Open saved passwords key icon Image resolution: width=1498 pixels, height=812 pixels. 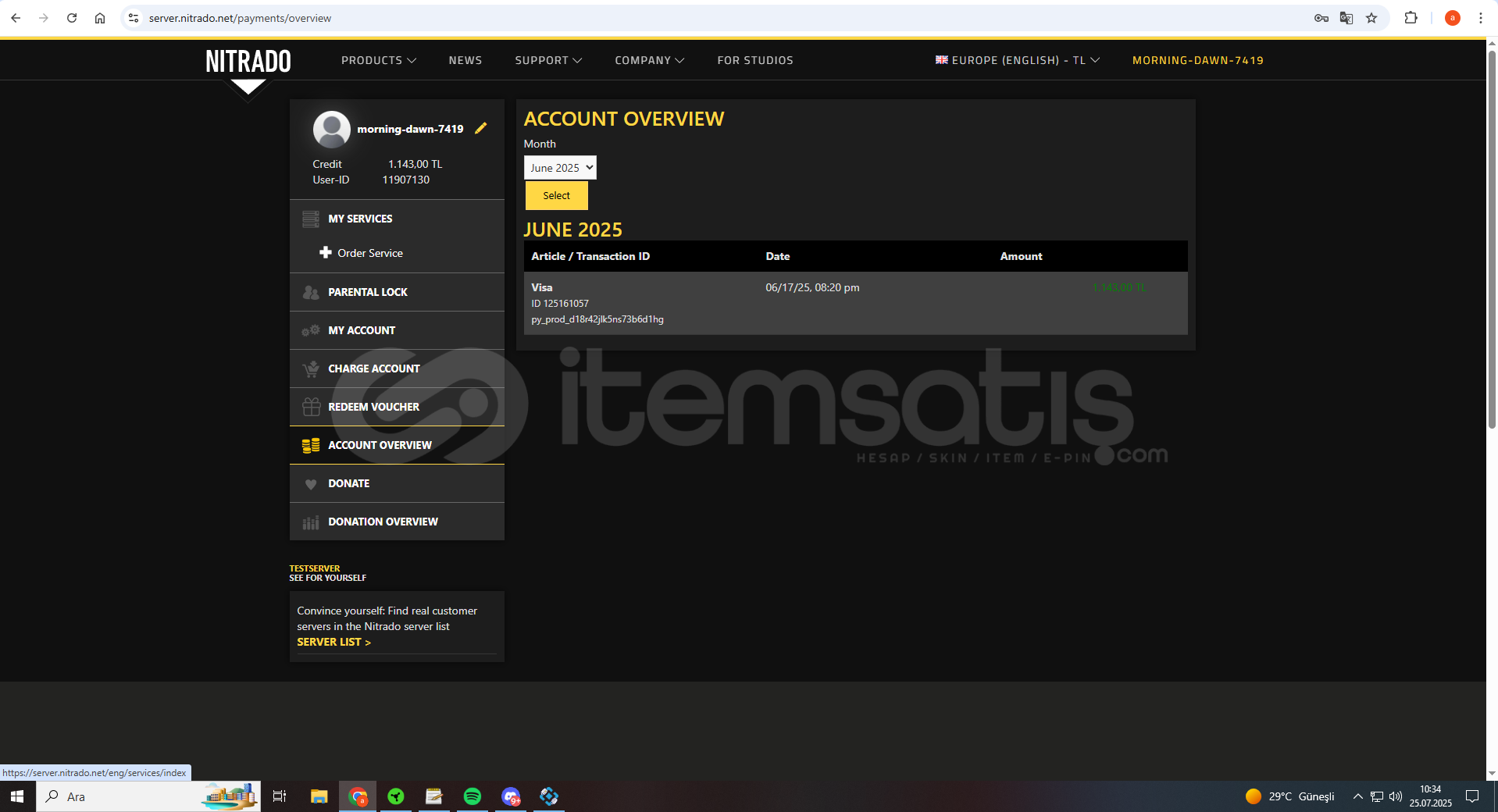tap(1321, 18)
